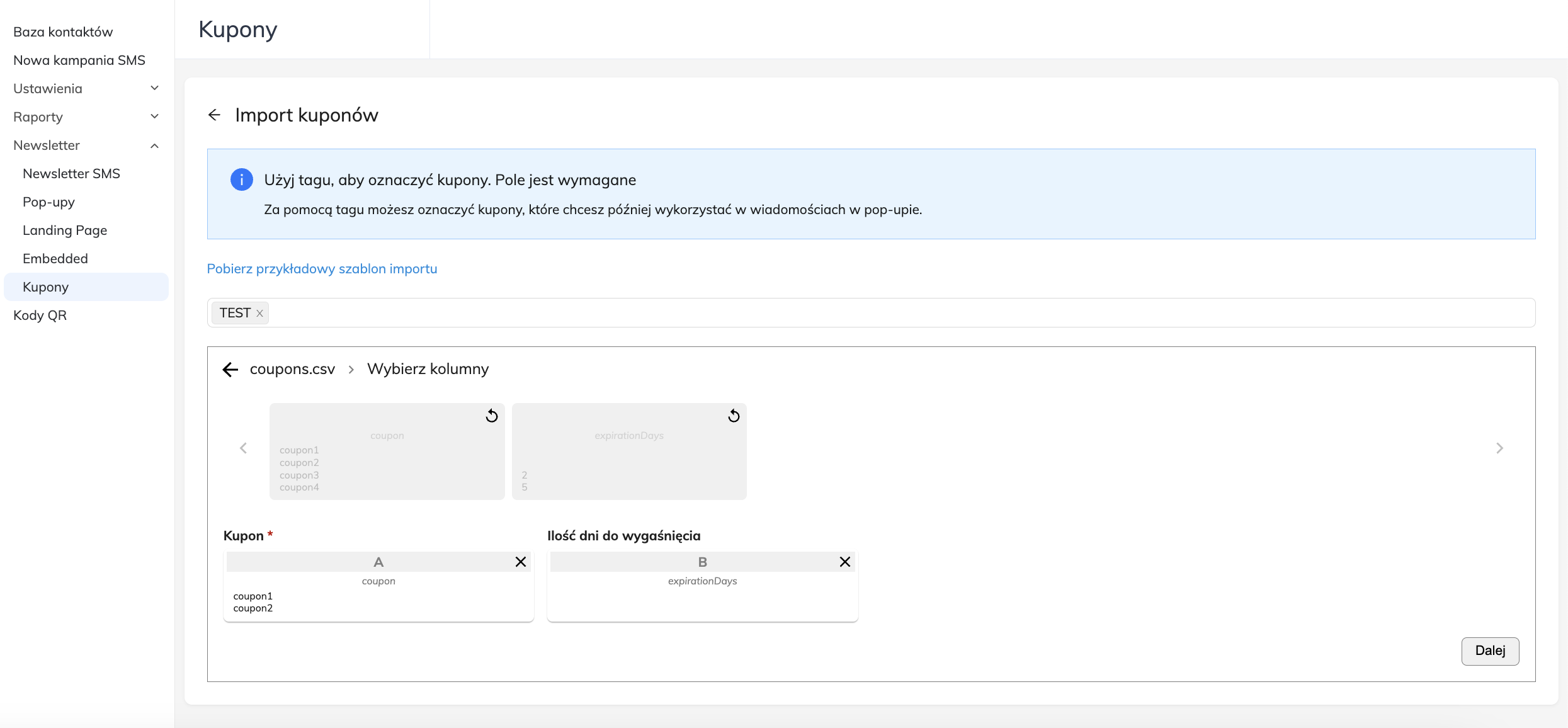Open Pop-upy in sidebar
Viewport: 1568px width, 728px height.
pos(48,202)
